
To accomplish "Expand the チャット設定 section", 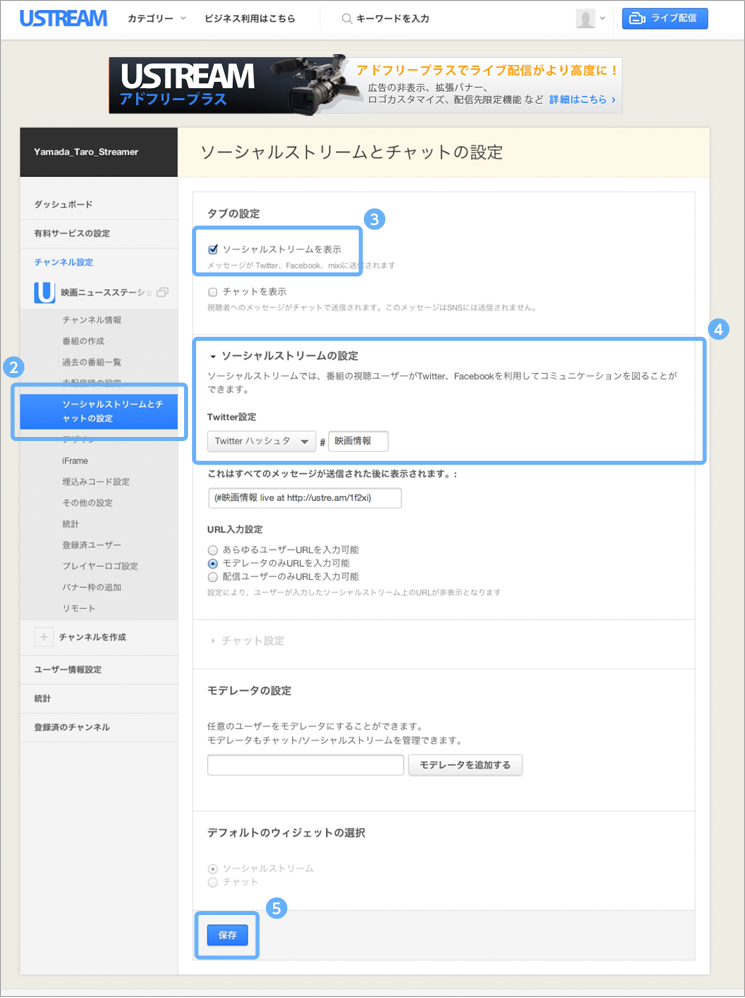I will click(247, 640).
